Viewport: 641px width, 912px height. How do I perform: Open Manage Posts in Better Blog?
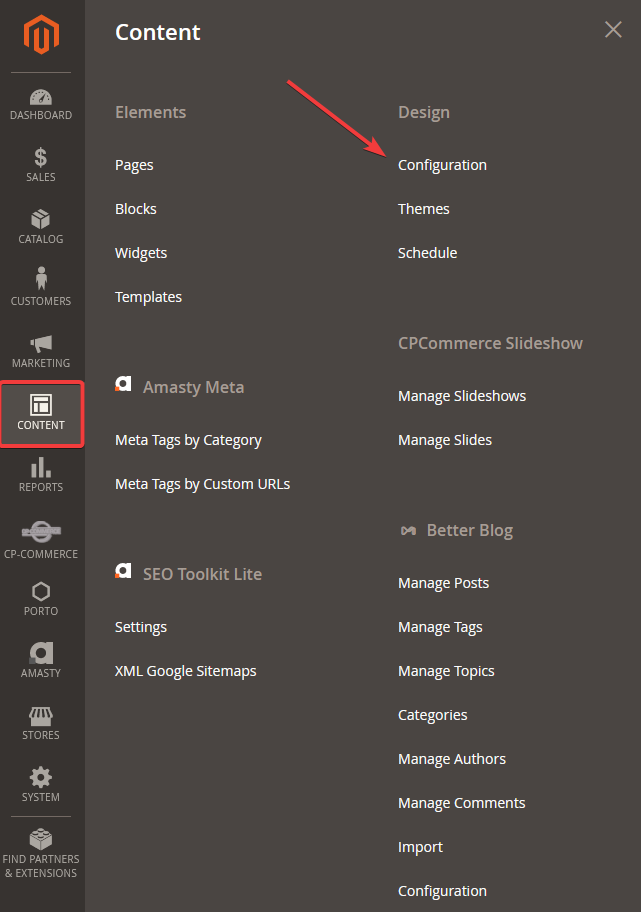443,582
